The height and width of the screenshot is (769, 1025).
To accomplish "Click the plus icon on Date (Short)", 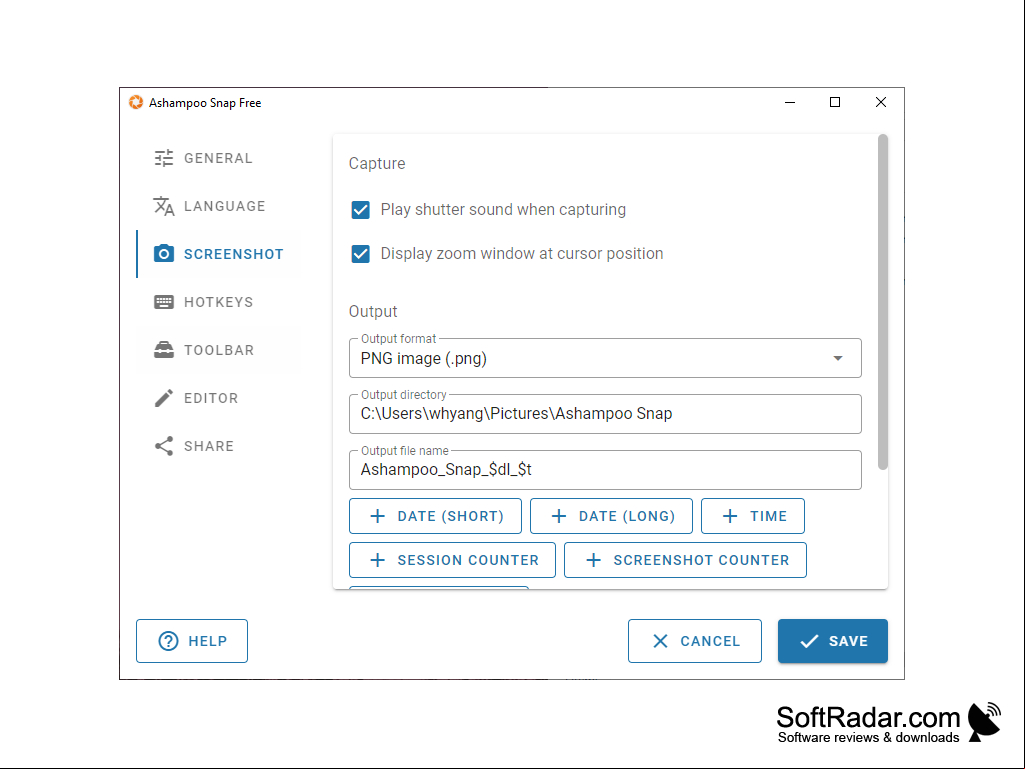I will click(x=377, y=516).
